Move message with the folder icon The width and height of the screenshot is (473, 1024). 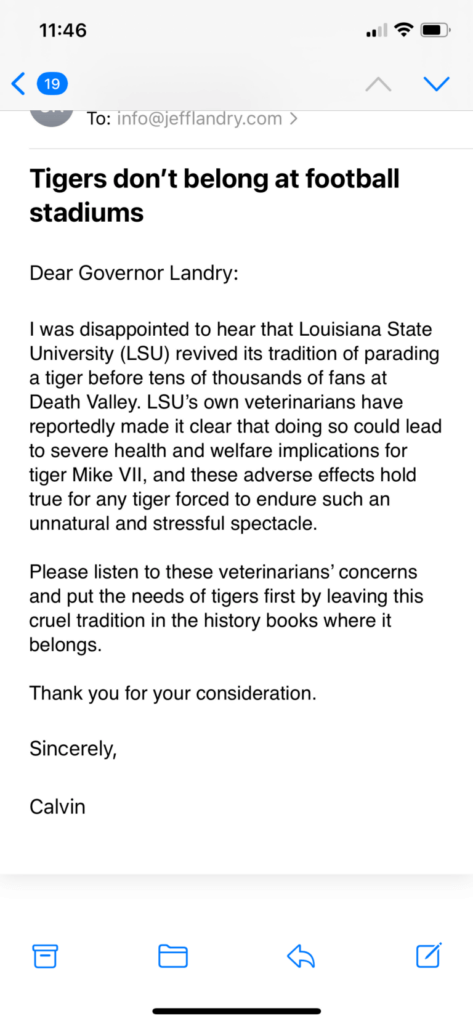click(x=173, y=956)
